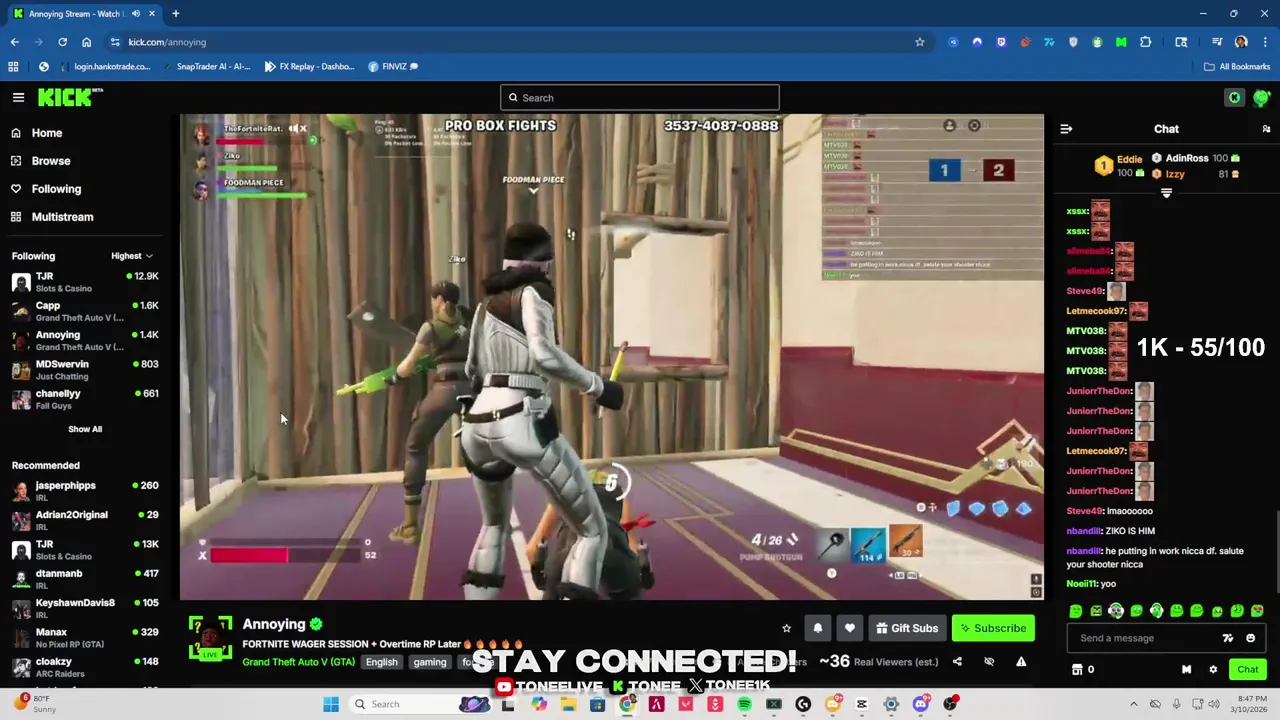Image resolution: width=1280 pixels, height=720 pixels.
Task: Open the Browse section
Action: point(50,161)
